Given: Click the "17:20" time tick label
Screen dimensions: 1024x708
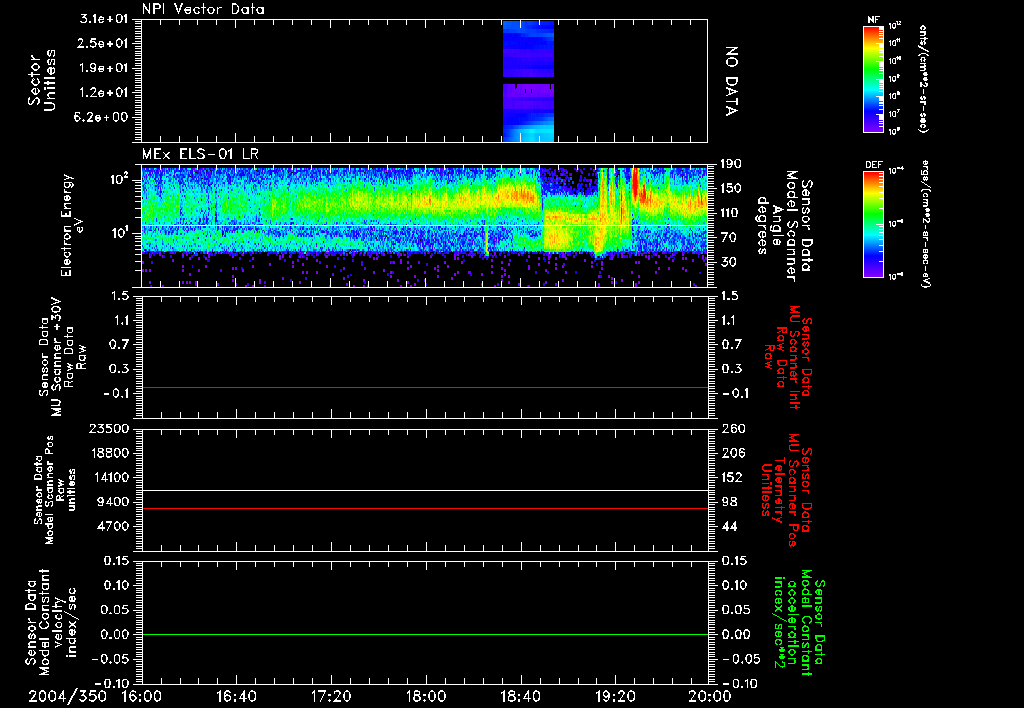Looking at the screenshot, I should 331,697.
